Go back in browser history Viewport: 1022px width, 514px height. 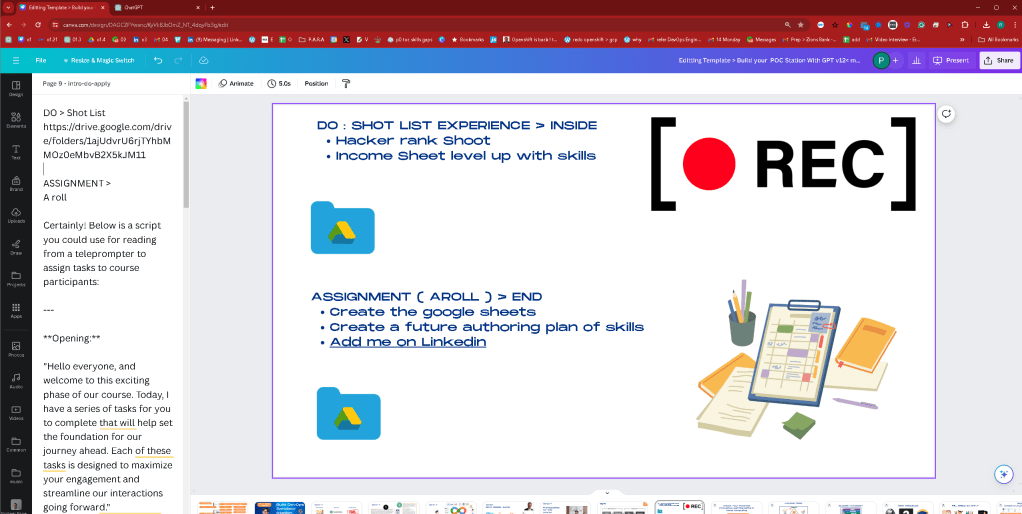coord(8,24)
